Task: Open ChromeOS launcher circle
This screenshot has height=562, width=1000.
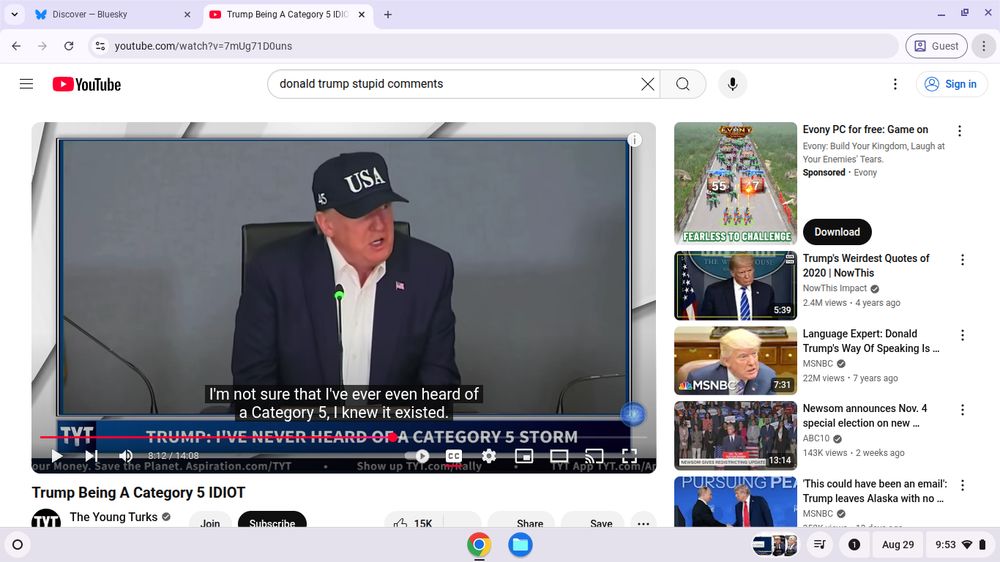Action: click(18, 544)
